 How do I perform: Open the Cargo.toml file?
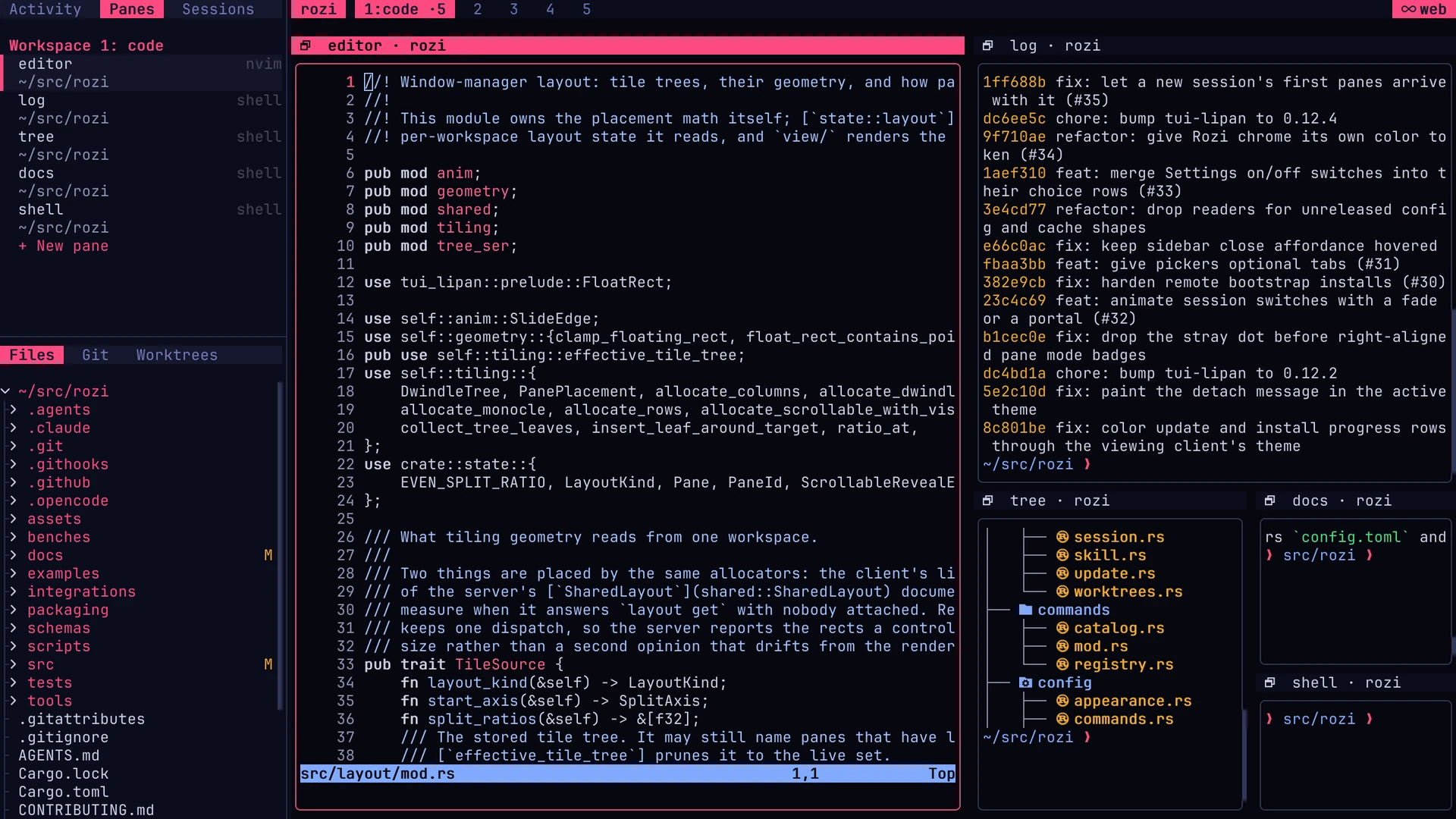(64, 792)
